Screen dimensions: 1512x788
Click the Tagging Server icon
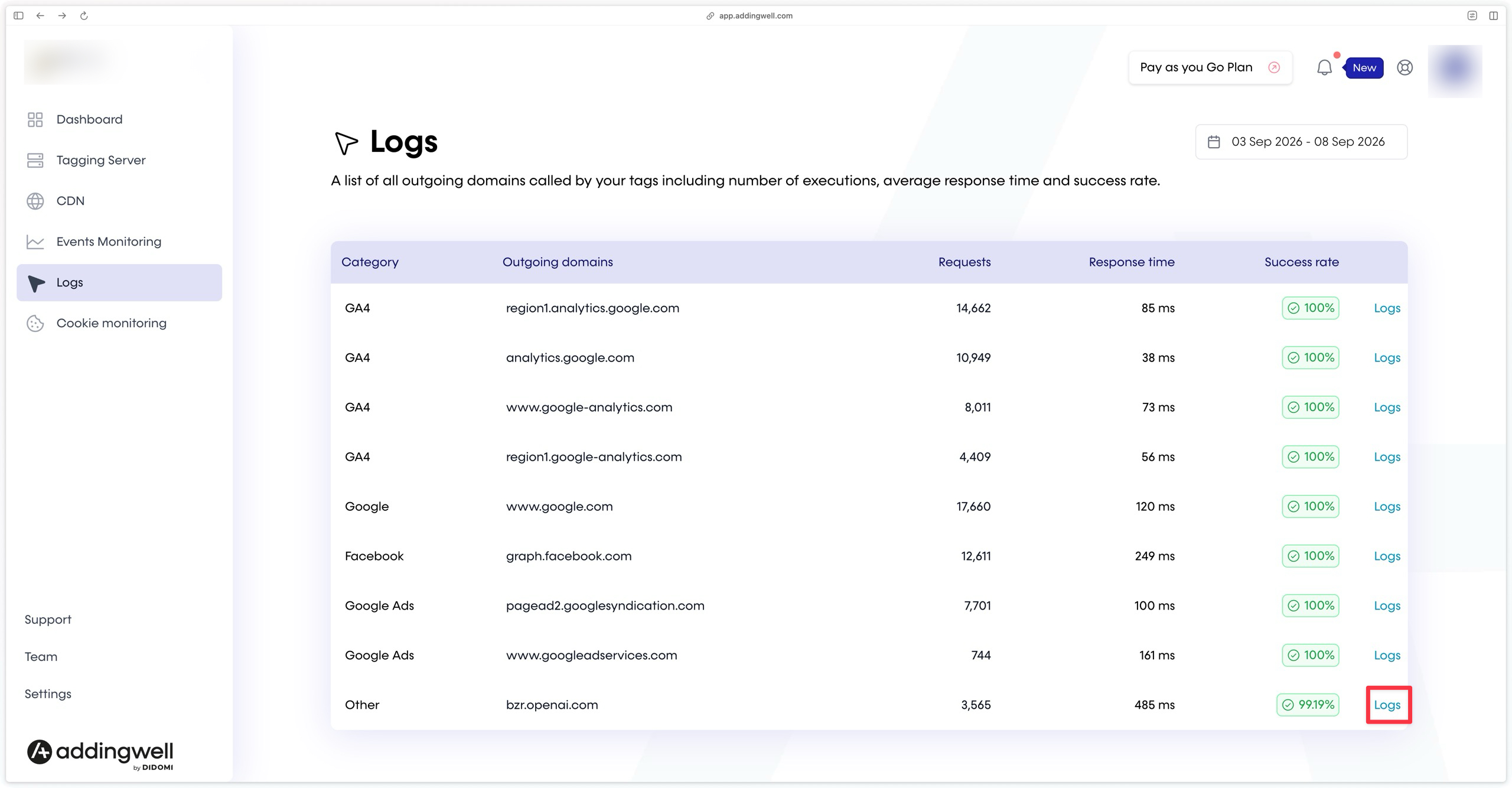pyautogui.click(x=35, y=160)
